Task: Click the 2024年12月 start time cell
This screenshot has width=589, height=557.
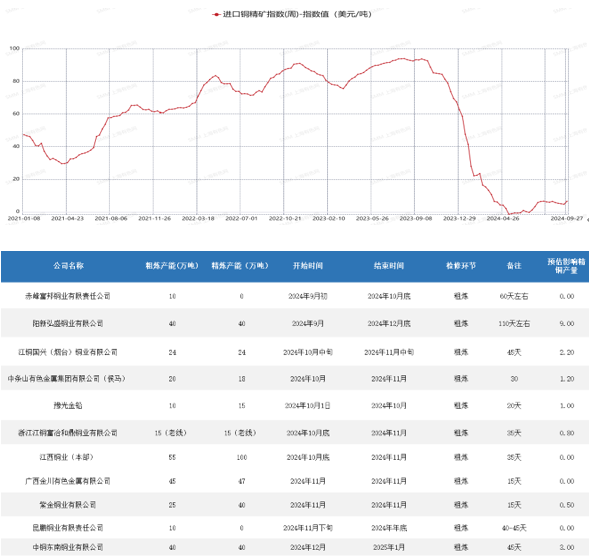Action: (x=308, y=548)
